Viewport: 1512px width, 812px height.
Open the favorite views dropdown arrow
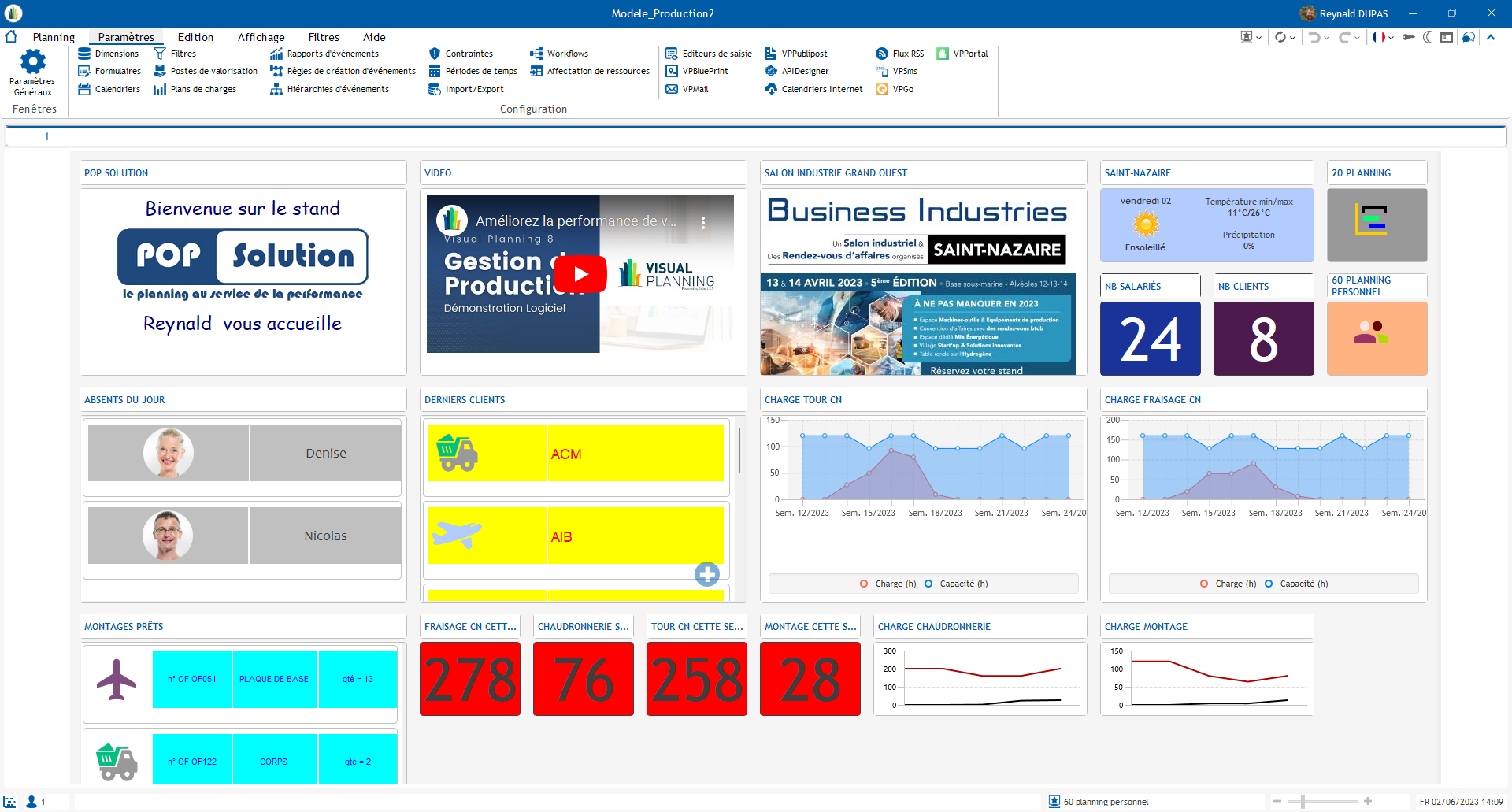(1258, 38)
